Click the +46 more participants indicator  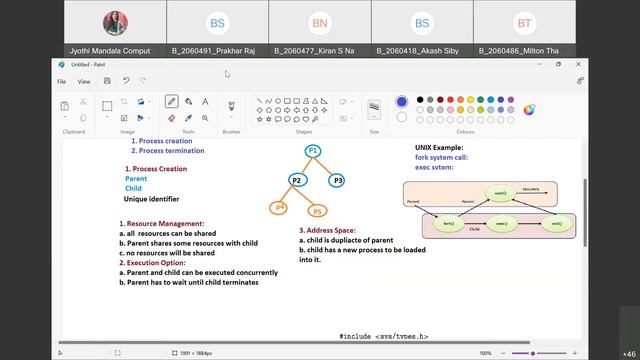coord(629,354)
